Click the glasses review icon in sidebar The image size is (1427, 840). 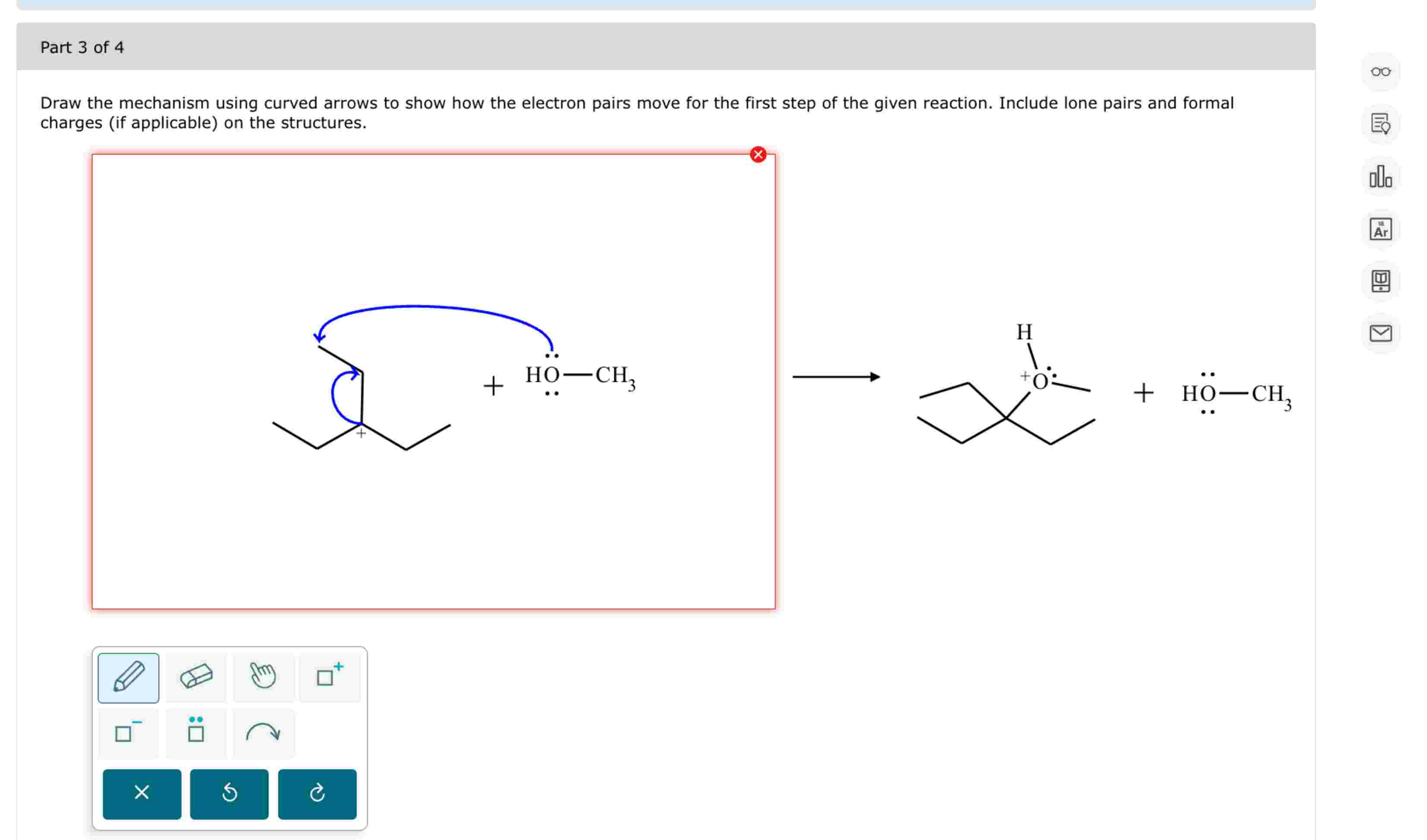point(1382,71)
